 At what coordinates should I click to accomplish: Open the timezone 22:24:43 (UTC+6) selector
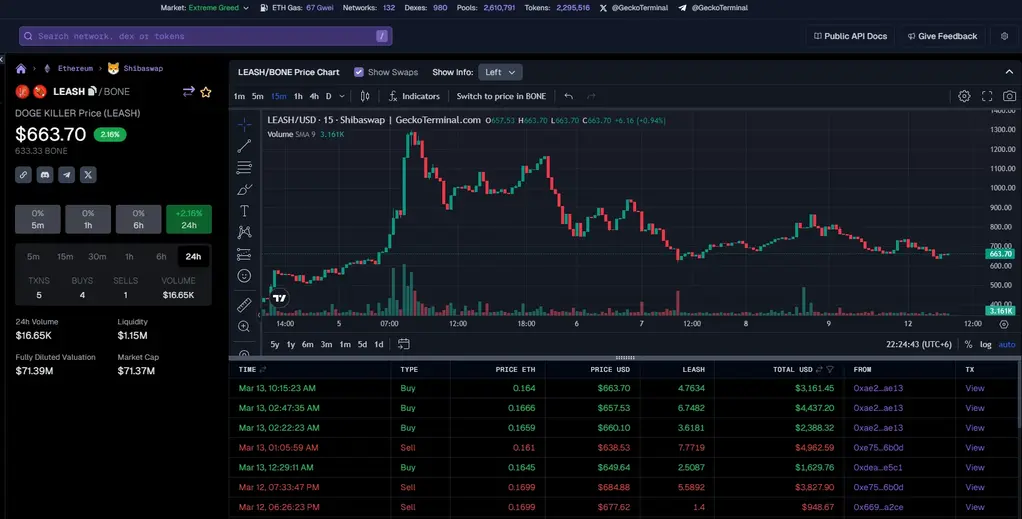919,344
